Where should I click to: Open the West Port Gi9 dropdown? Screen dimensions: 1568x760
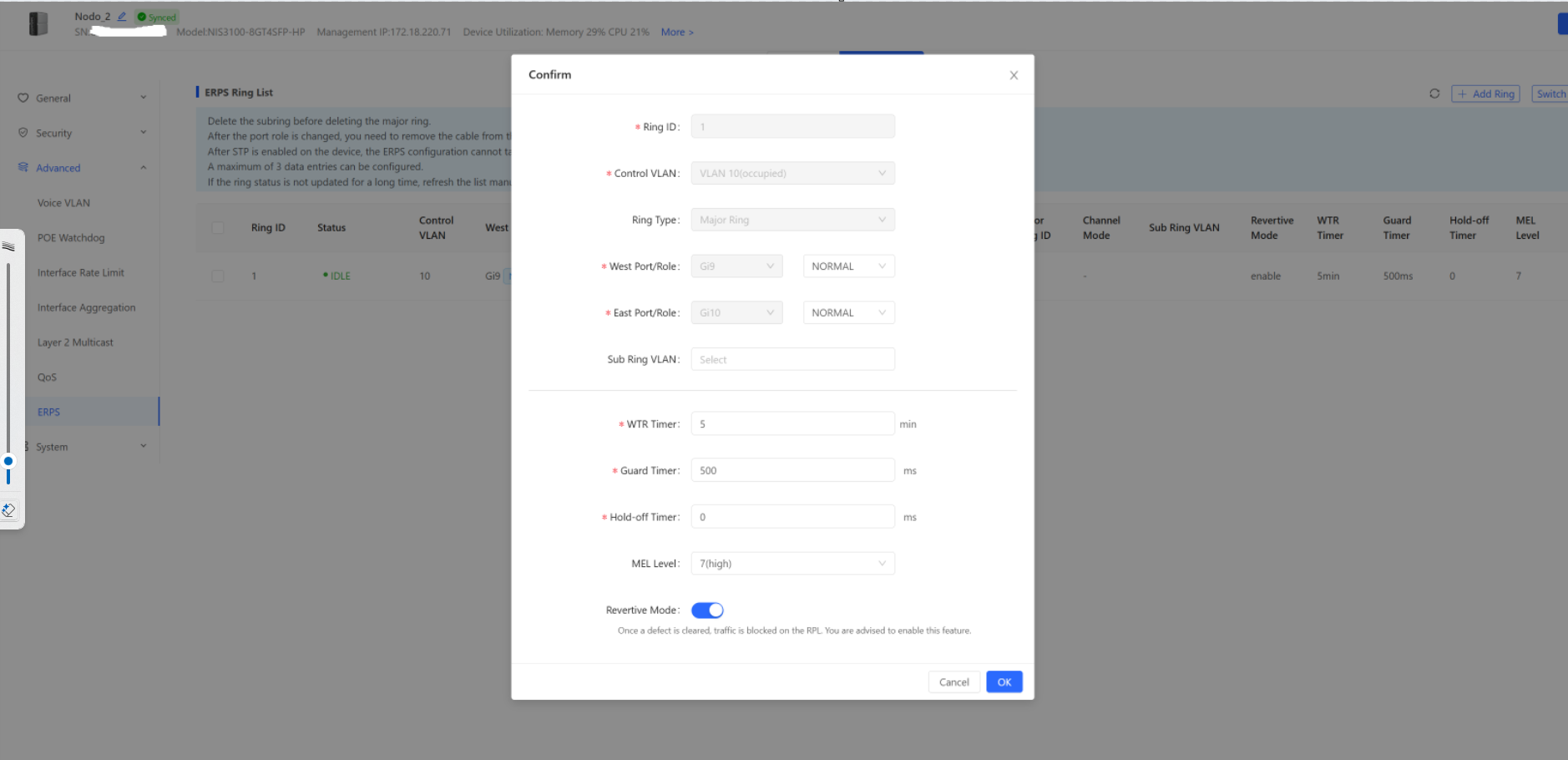click(x=736, y=266)
